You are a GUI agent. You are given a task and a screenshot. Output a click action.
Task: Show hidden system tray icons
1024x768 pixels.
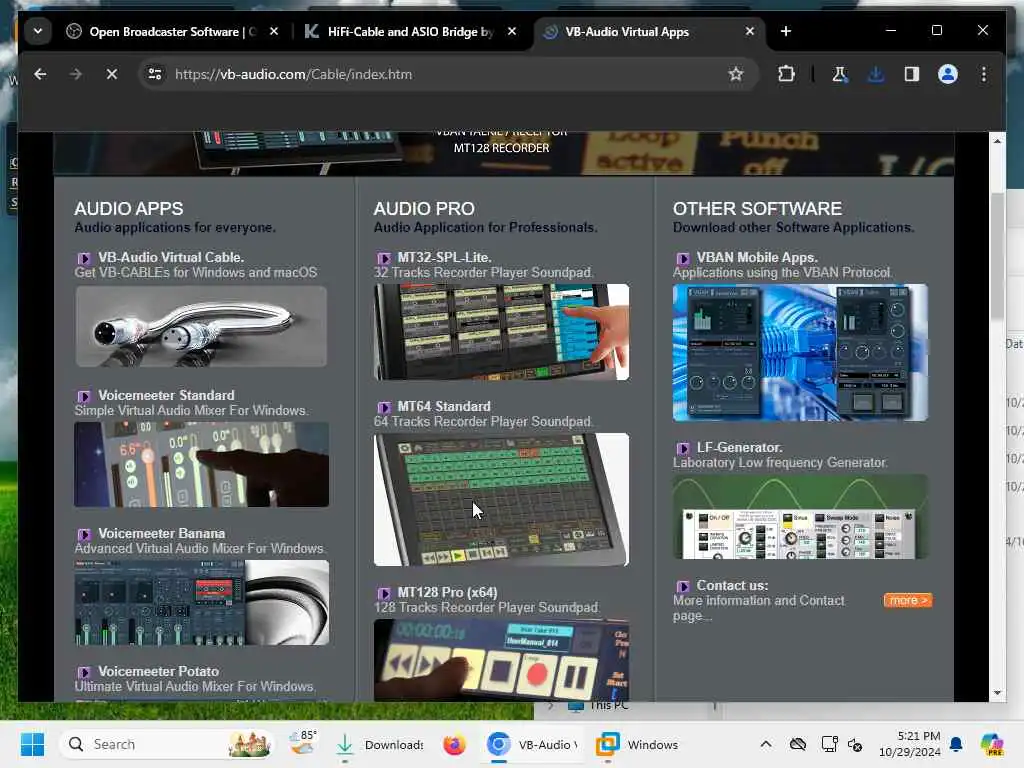point(765,744)
